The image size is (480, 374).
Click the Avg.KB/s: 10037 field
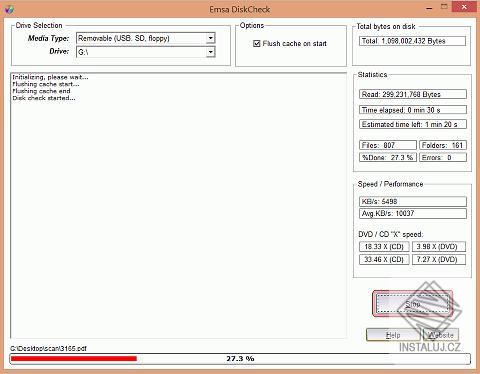coord(413,214)
